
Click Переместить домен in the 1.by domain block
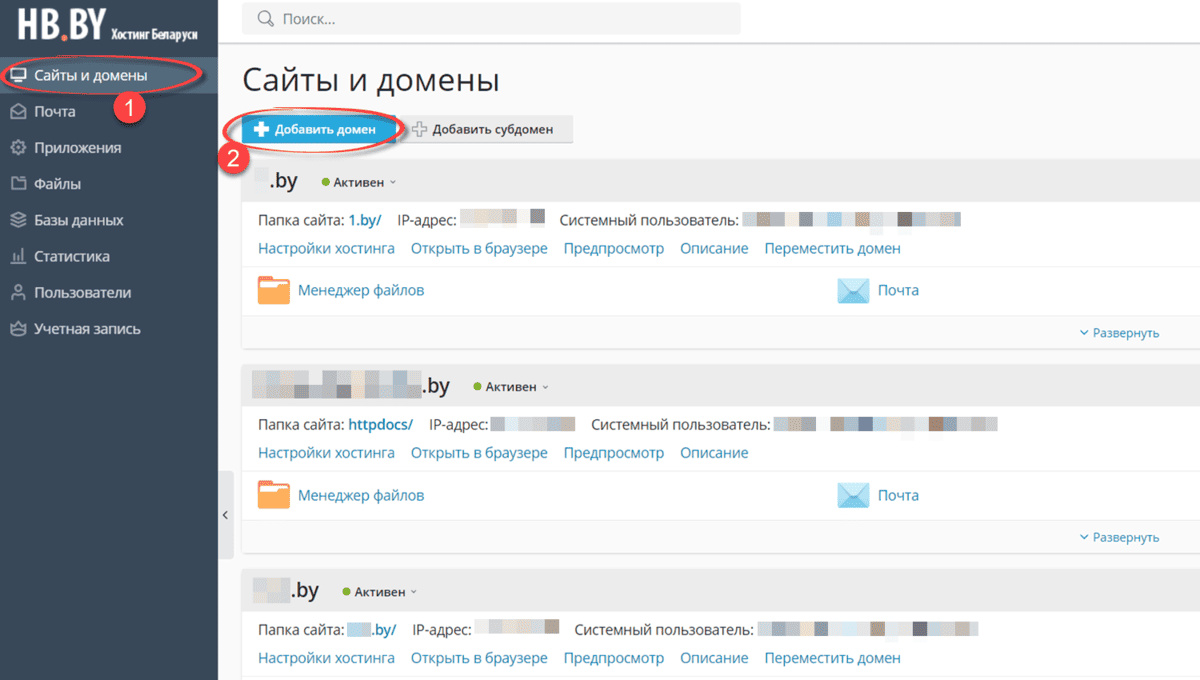point(833,248)
